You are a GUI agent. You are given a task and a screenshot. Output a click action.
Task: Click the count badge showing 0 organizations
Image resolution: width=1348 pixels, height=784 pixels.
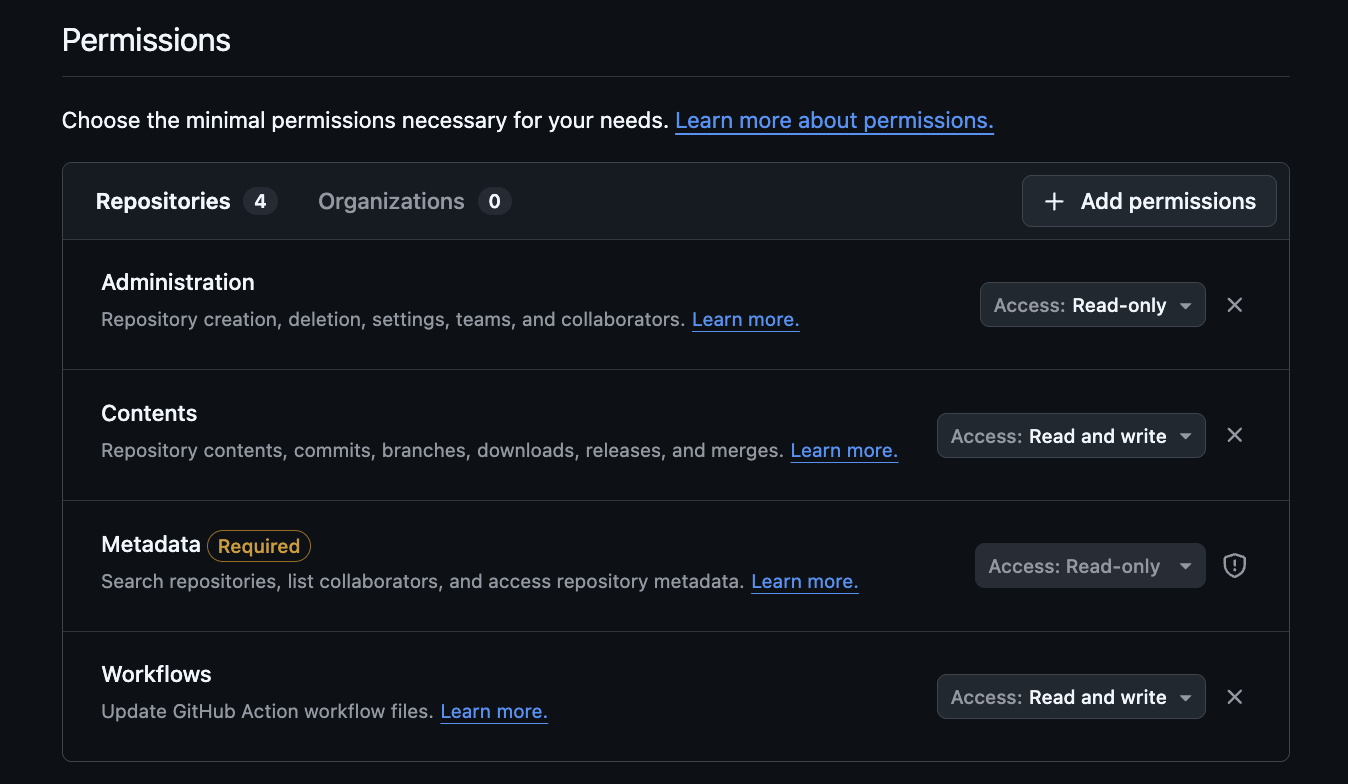(495, 201)
